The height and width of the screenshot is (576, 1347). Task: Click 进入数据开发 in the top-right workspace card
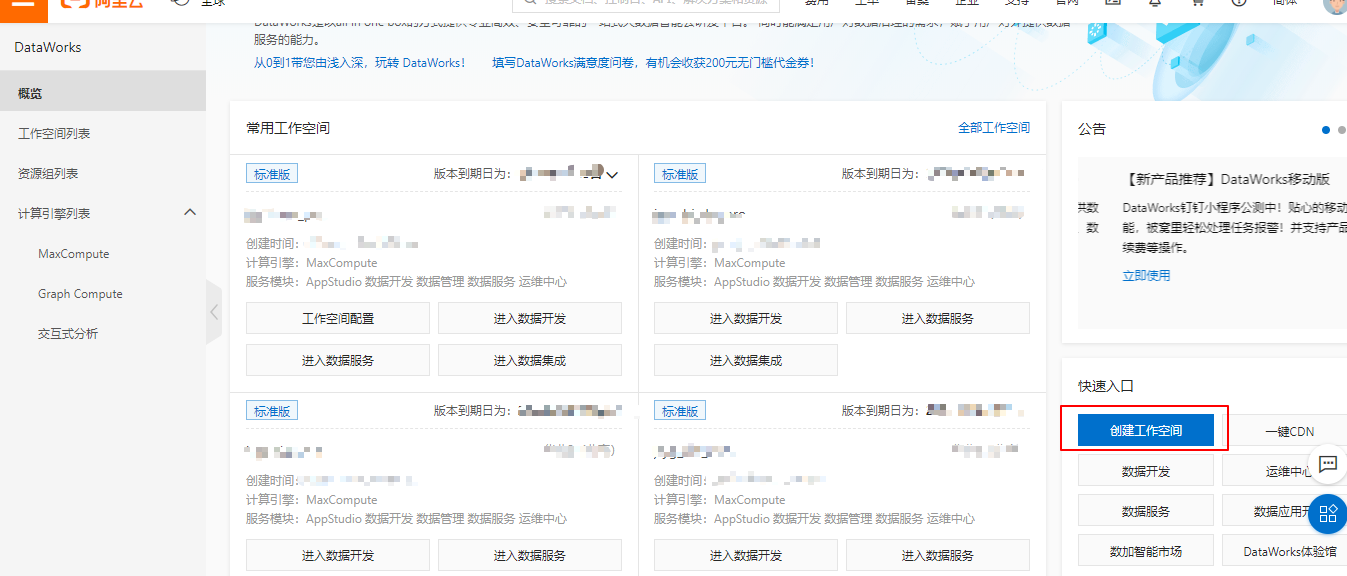click(746, 318)
